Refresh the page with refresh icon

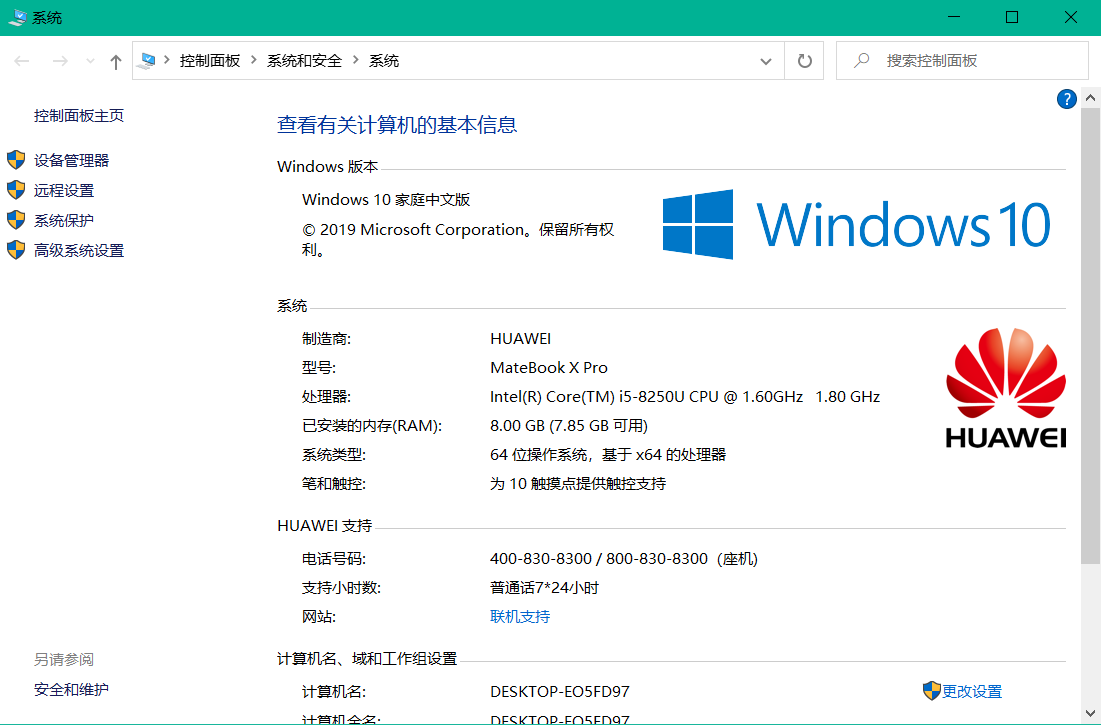[x=805, y=61]
